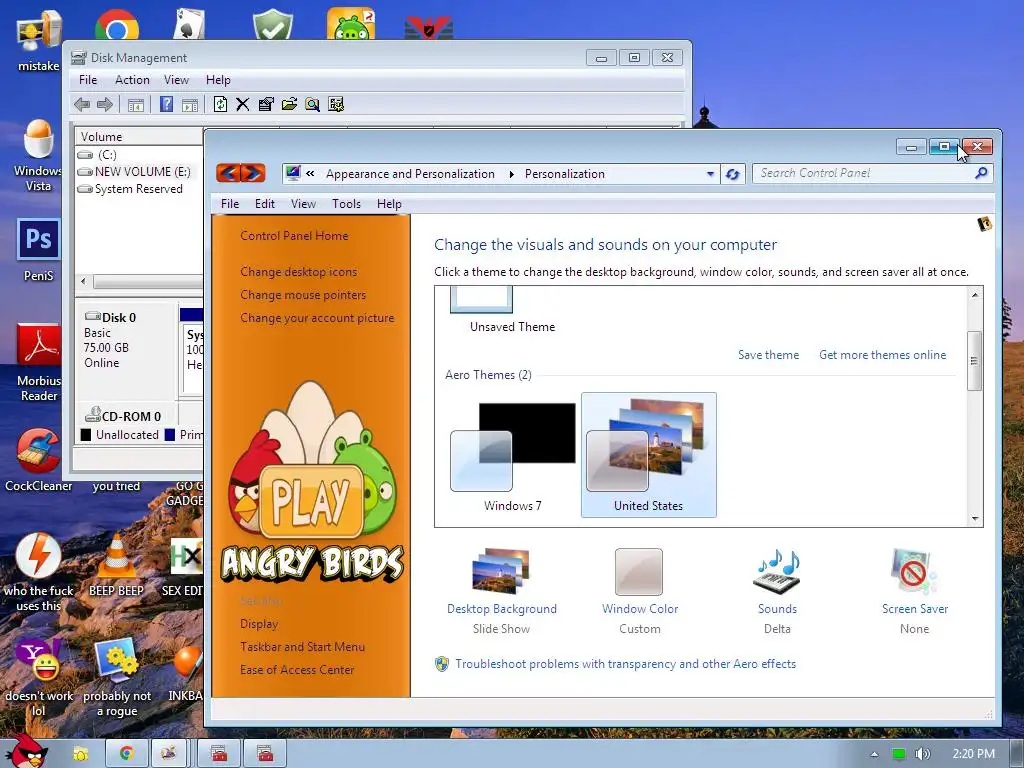This screenshot has height=768, width=1024.
Task: Select the Windows 7 Aero theme thumbnail
Action: click(x=513, y=455)
